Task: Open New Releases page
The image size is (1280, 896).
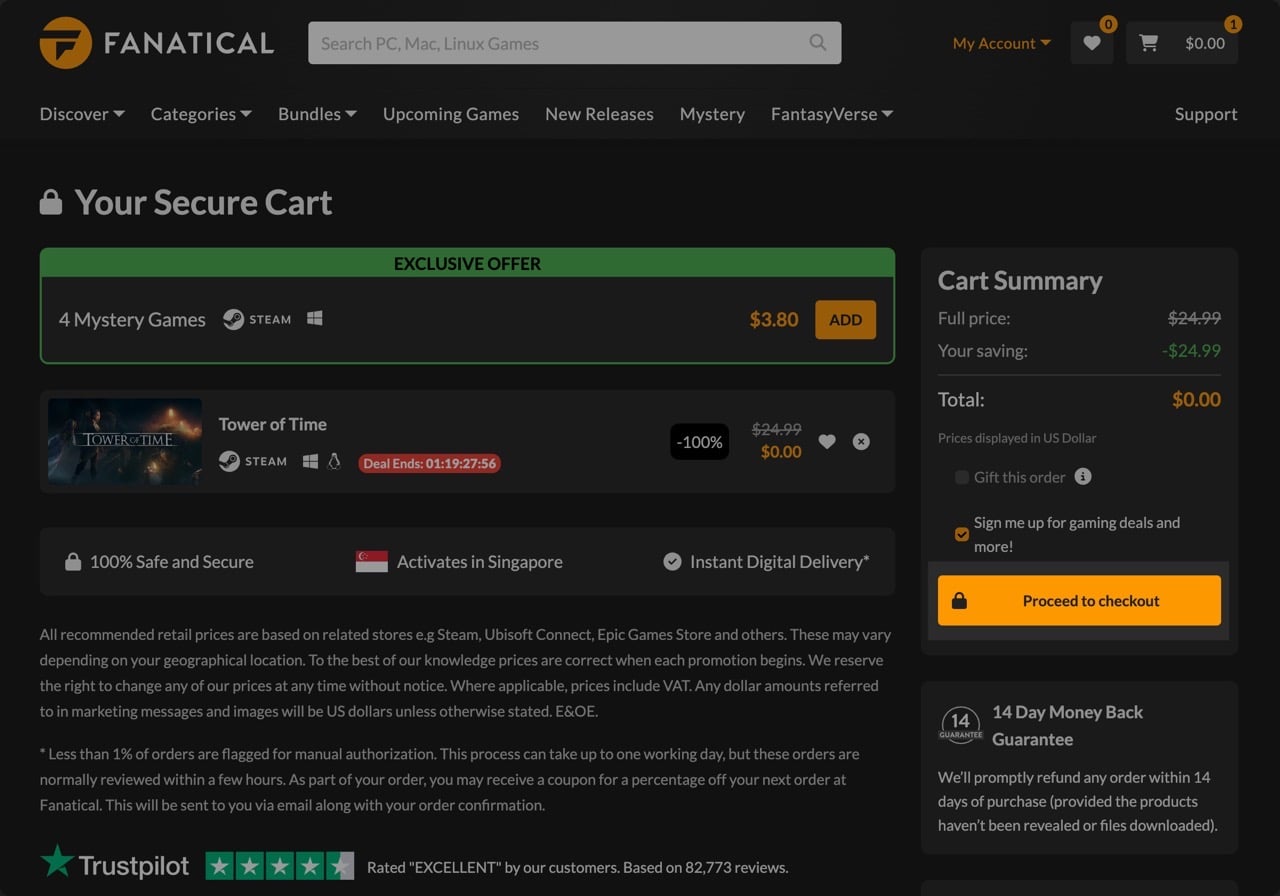Action: pyautogui.click(x=599, y=114)
